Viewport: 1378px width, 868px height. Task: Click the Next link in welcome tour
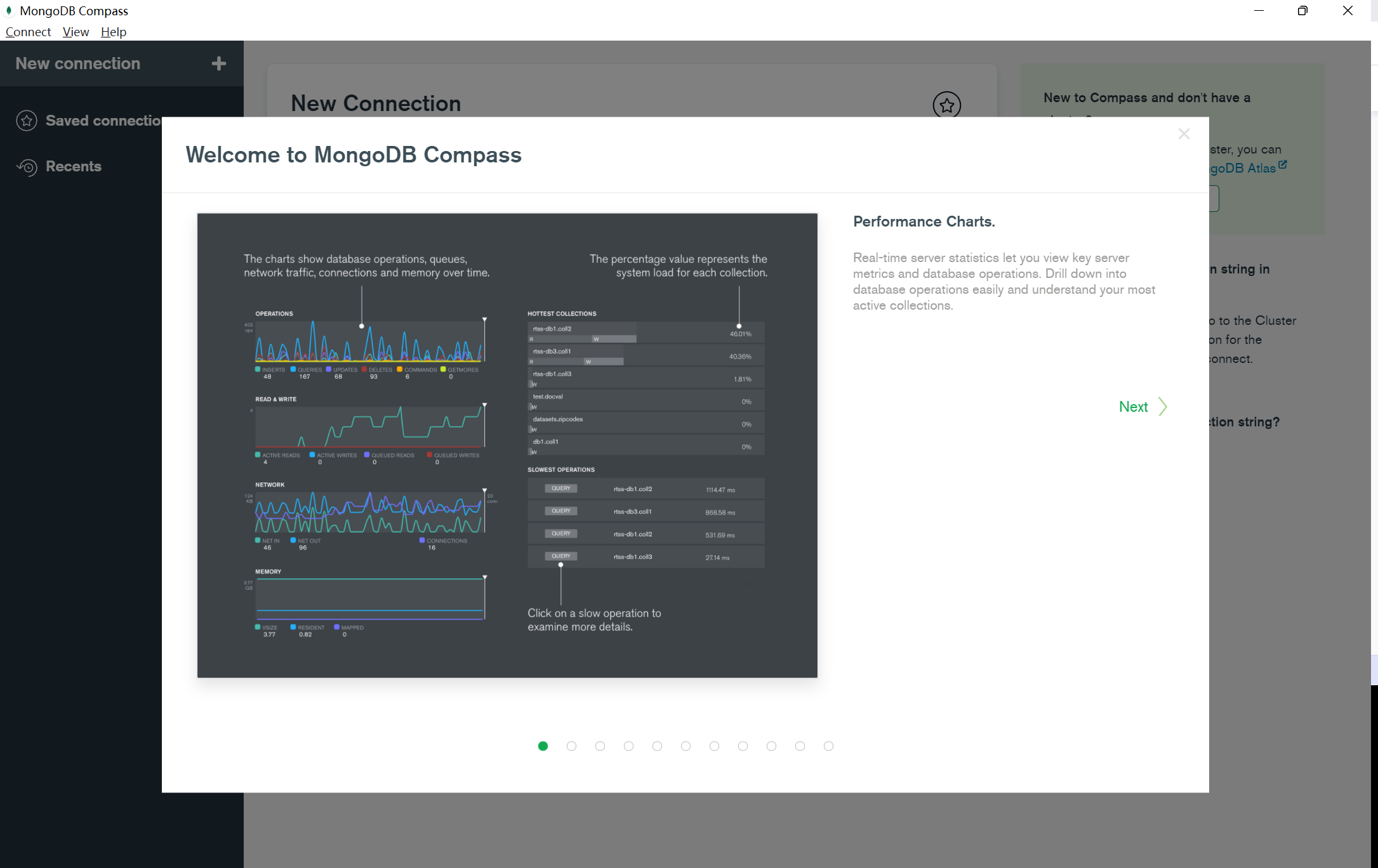coord(1134,407)
